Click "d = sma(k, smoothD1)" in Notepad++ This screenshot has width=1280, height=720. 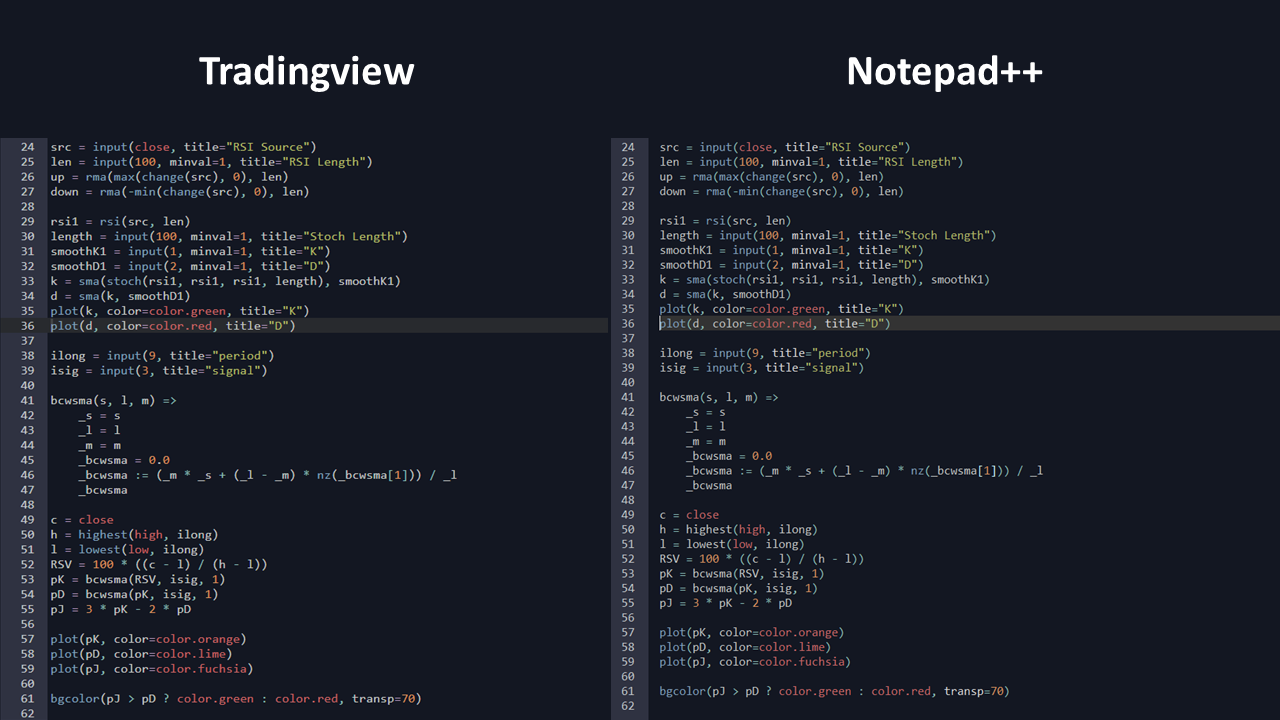pos(725,294)
